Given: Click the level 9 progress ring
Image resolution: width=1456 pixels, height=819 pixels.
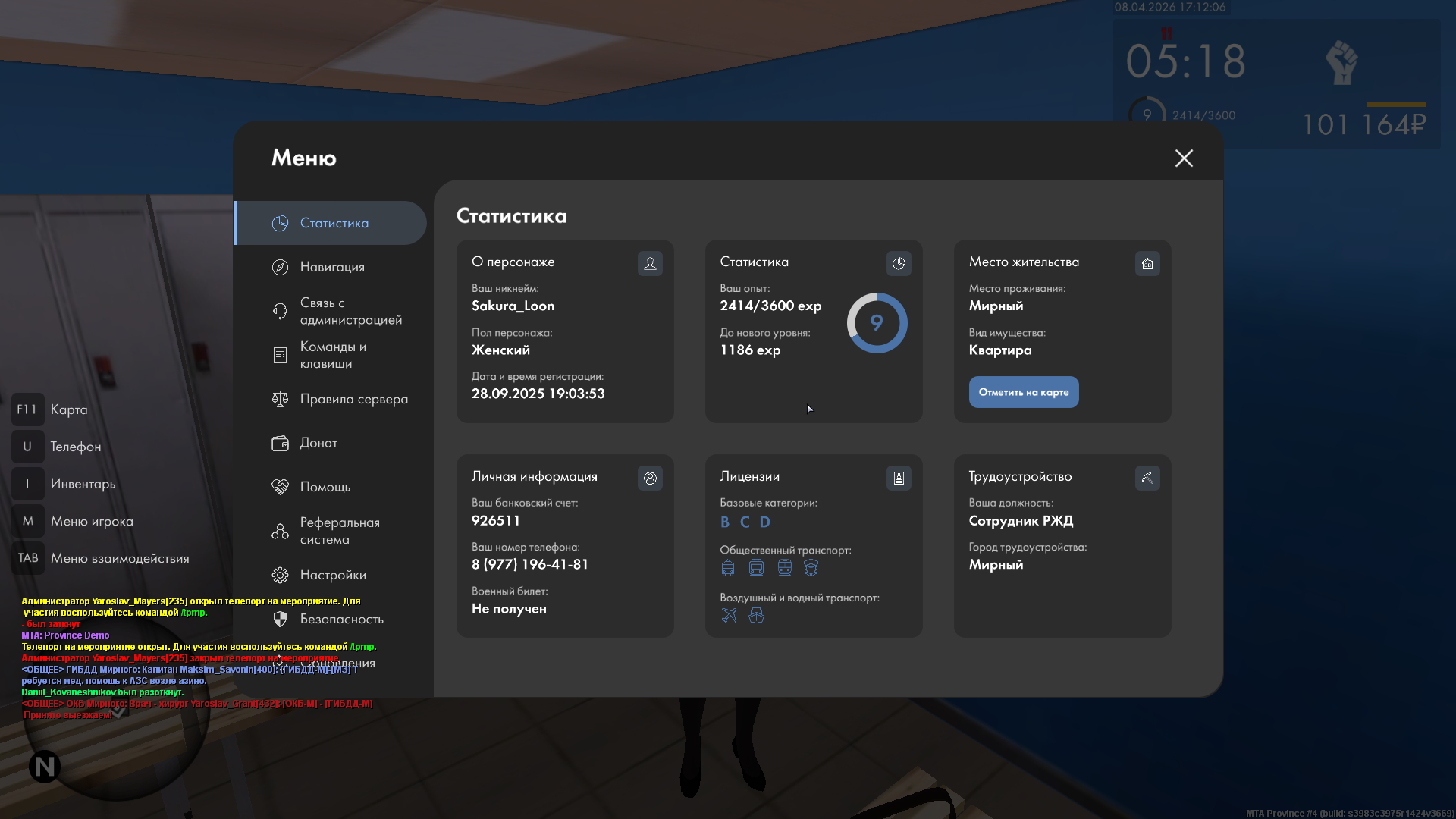Looking at the screenshot, I should click(877, 323).
